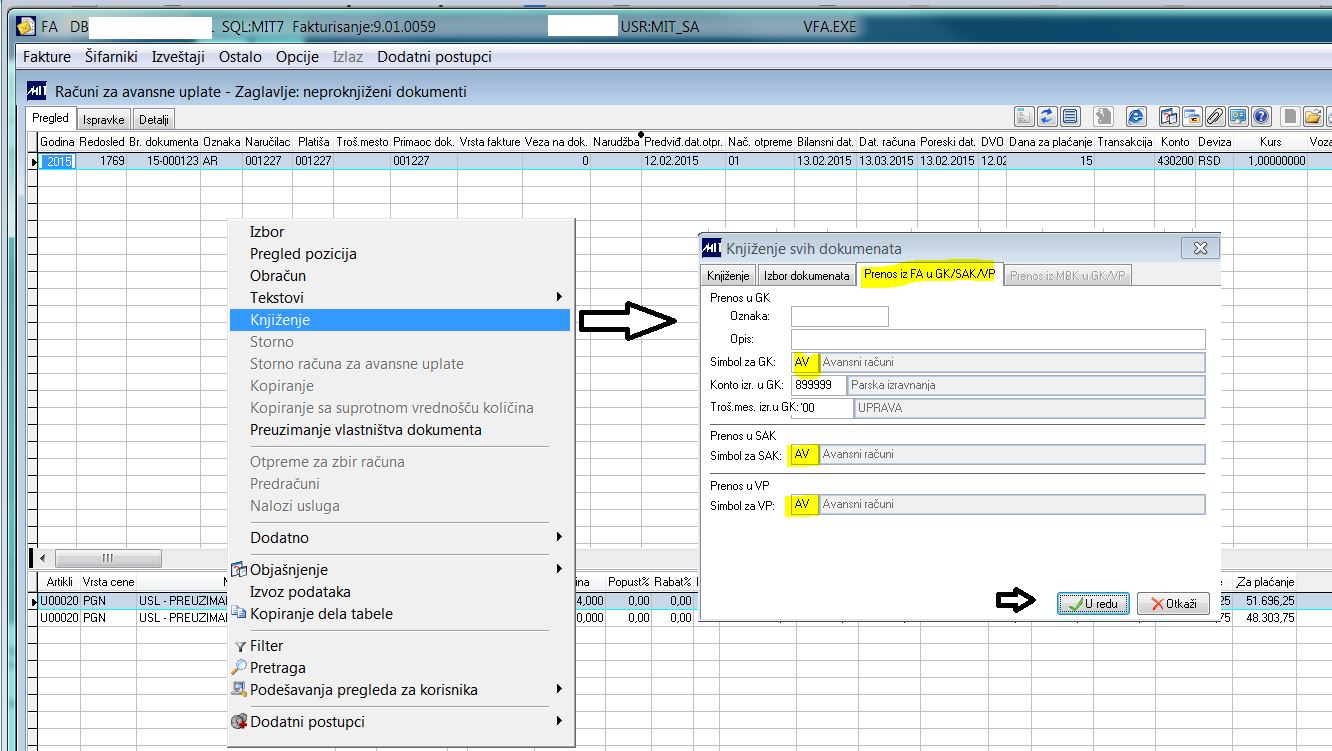
Task: Click the Troš.mes. izr.u GK field
Action: click(x=821, y=408)
